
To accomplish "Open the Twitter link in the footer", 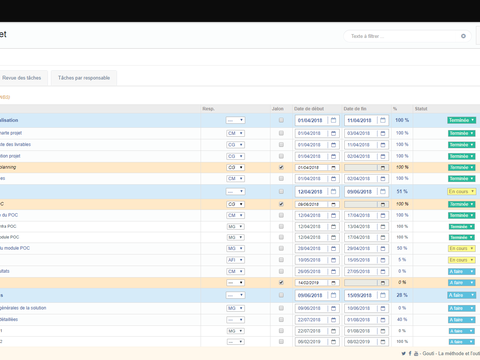I will click(x=403, y=353).
